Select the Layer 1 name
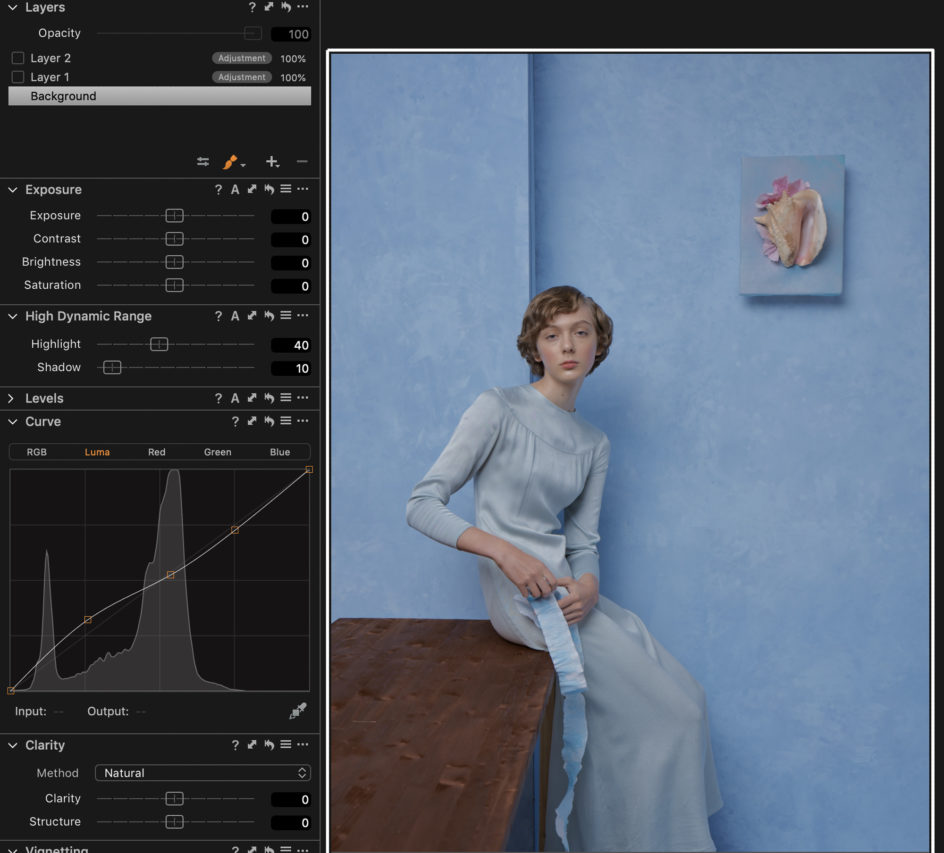The image size is (944, 853). (x=50, y=77)
